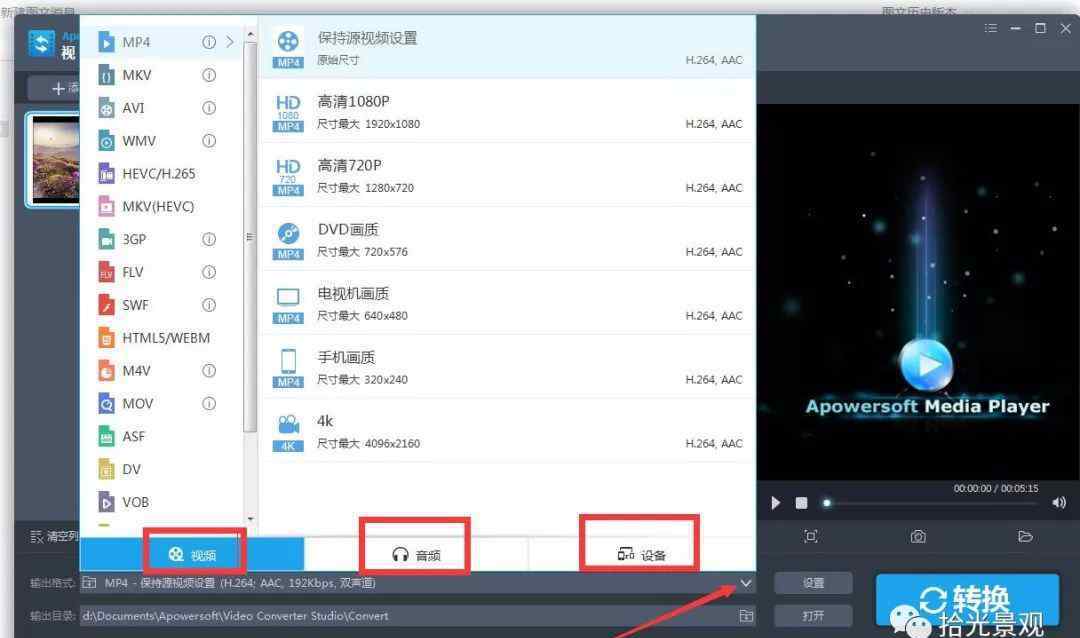
Task: Take a snapshot with camera icon
Action: tap(918, 537)
